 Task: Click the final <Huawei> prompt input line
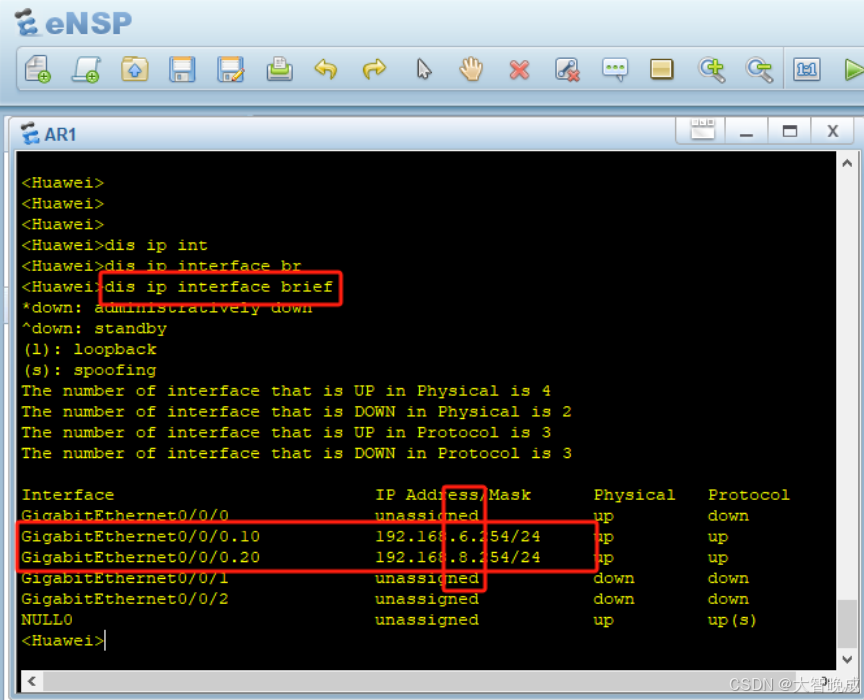point(63,640)
